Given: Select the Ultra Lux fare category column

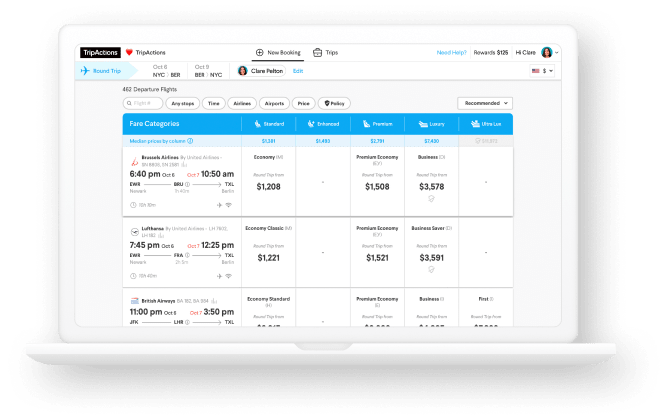Looking at the screenshot, I should [486, 124].
